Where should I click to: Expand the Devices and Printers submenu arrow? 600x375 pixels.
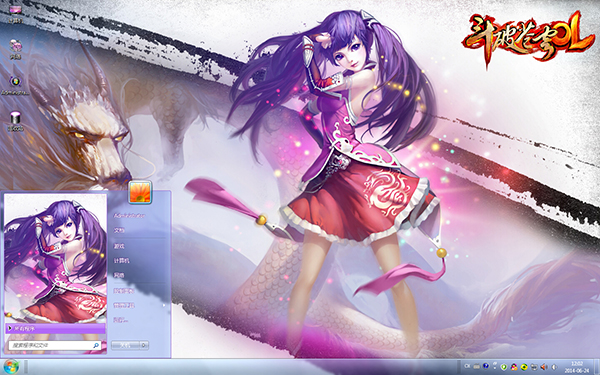(x=164, y=305)
